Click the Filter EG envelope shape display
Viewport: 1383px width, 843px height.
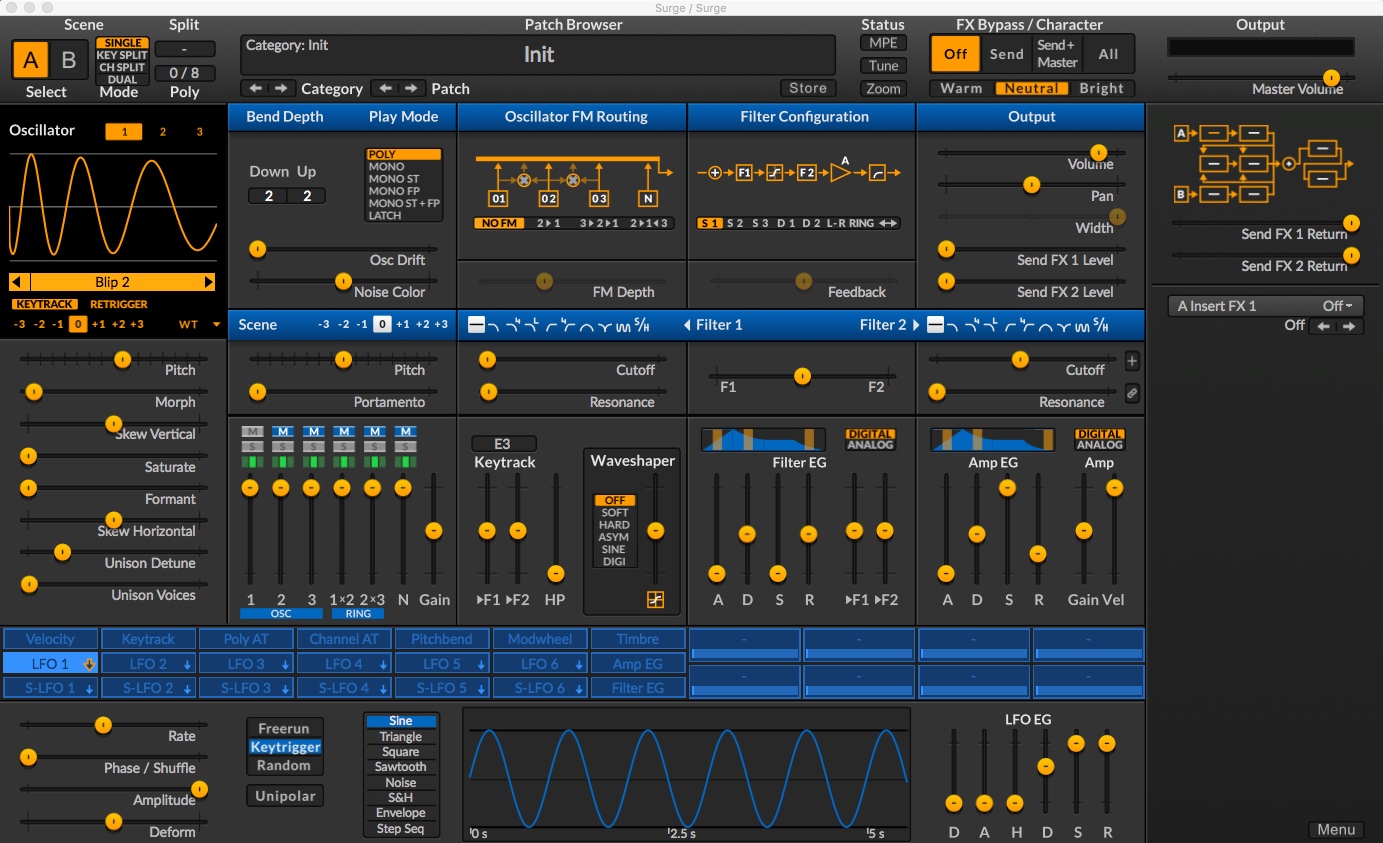coord(763,439)
